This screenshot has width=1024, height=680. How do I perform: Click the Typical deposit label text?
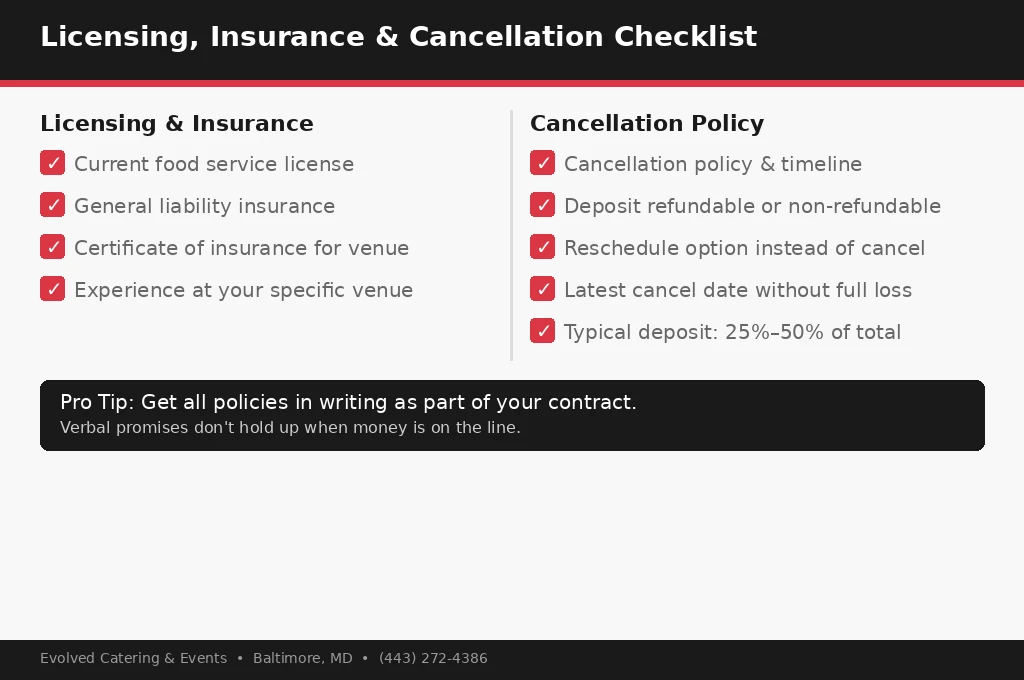(733, 332)
